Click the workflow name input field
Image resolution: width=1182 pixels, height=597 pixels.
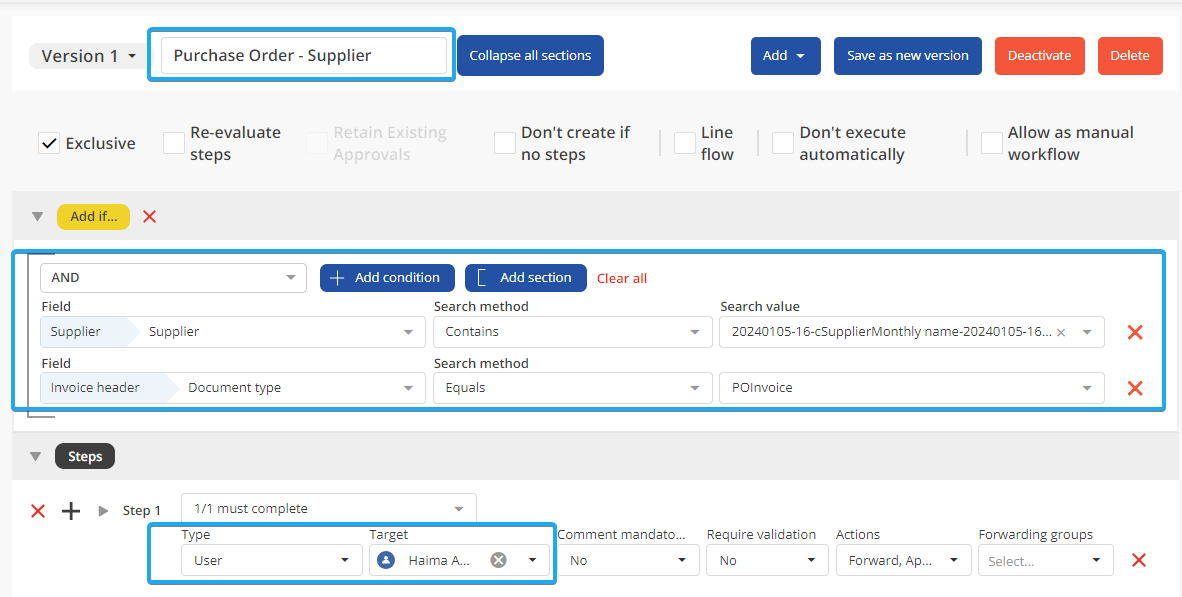(304, 56)
